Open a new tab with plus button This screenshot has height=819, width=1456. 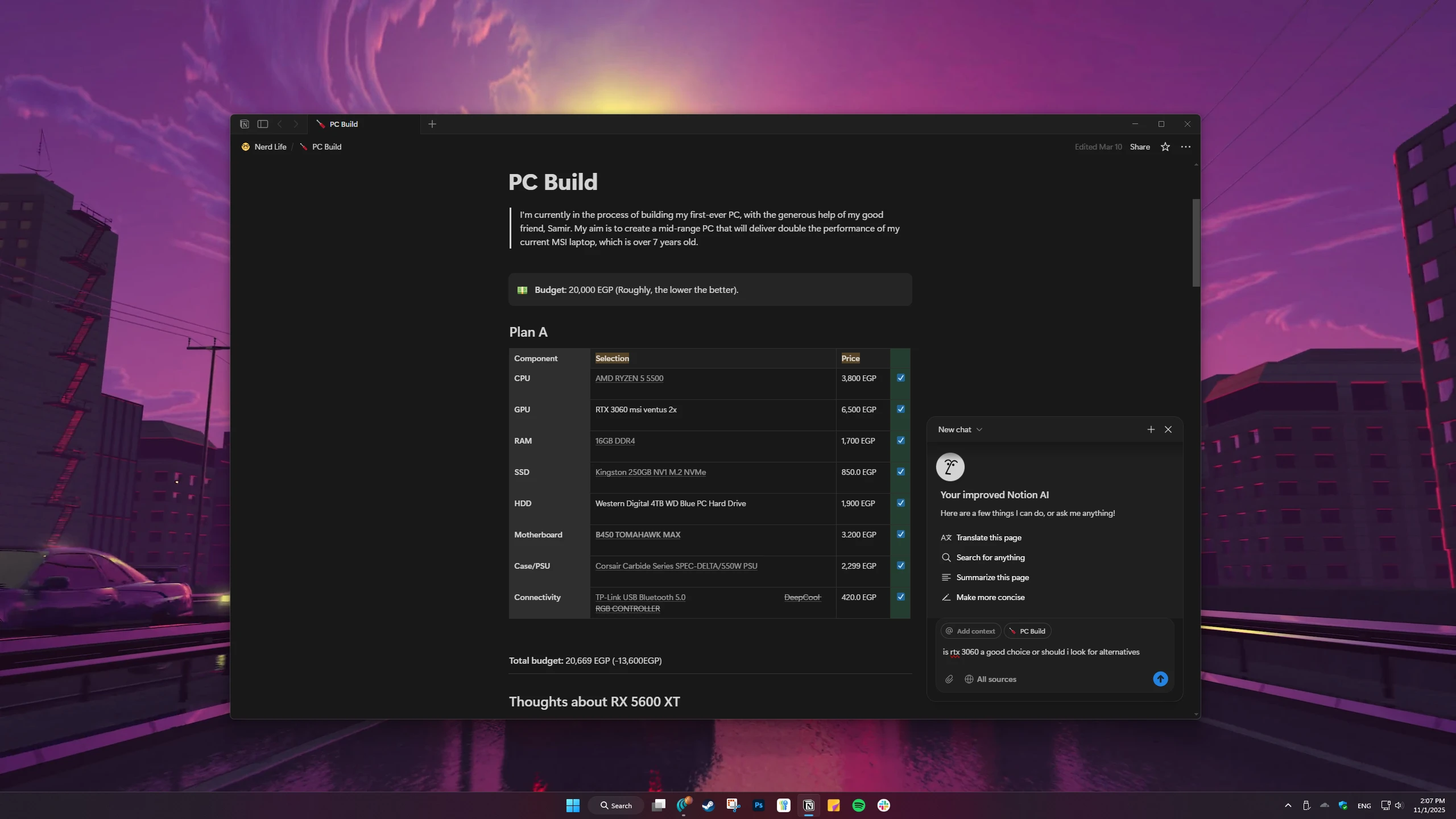tap(432, 124)
